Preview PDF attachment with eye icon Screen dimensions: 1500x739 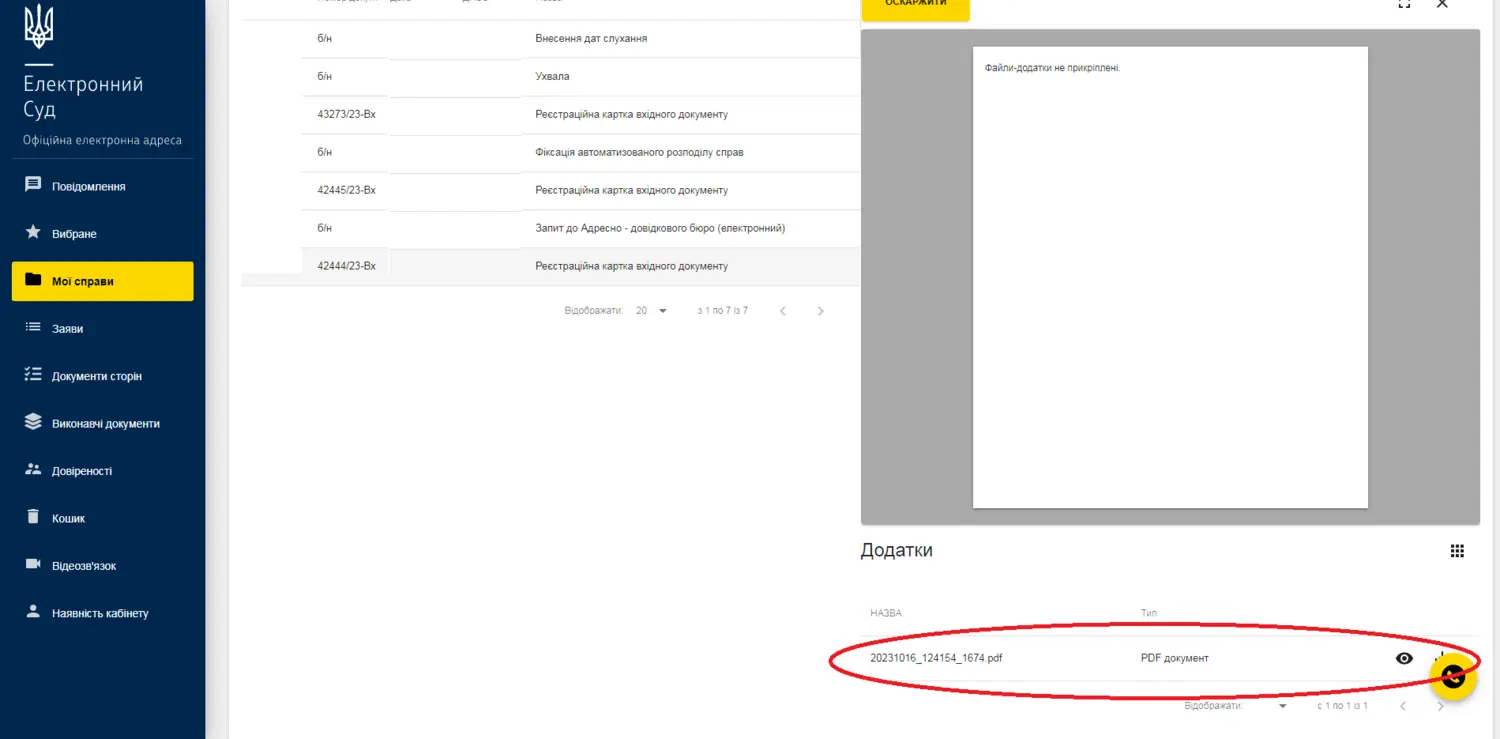[1404, 658]
